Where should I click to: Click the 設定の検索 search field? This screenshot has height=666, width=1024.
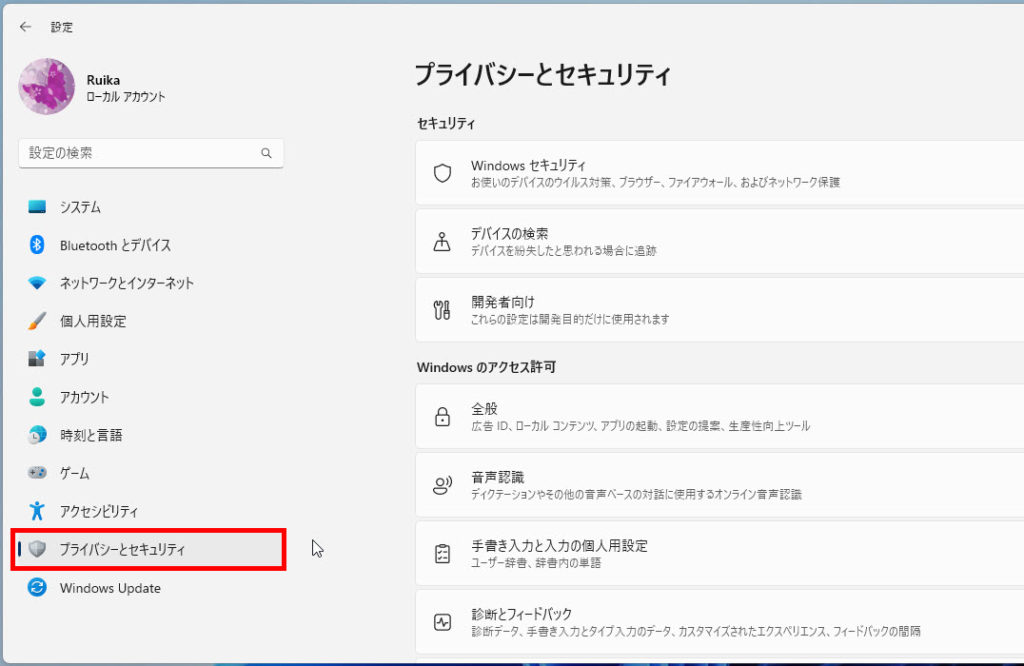click(140, 153)
